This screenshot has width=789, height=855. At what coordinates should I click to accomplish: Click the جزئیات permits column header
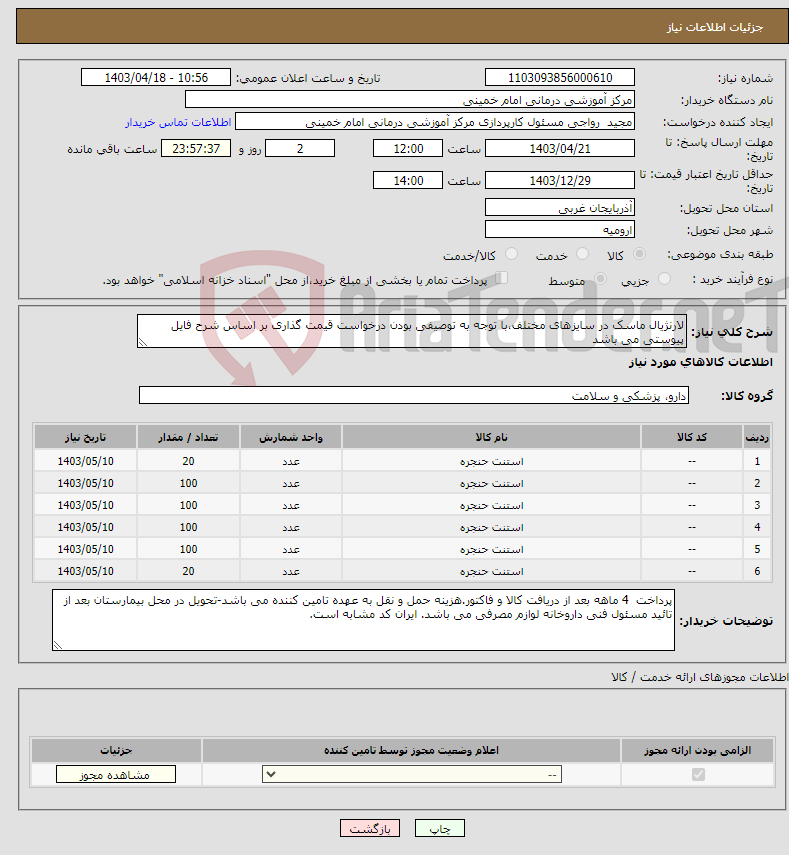click(x=116, y=750)
